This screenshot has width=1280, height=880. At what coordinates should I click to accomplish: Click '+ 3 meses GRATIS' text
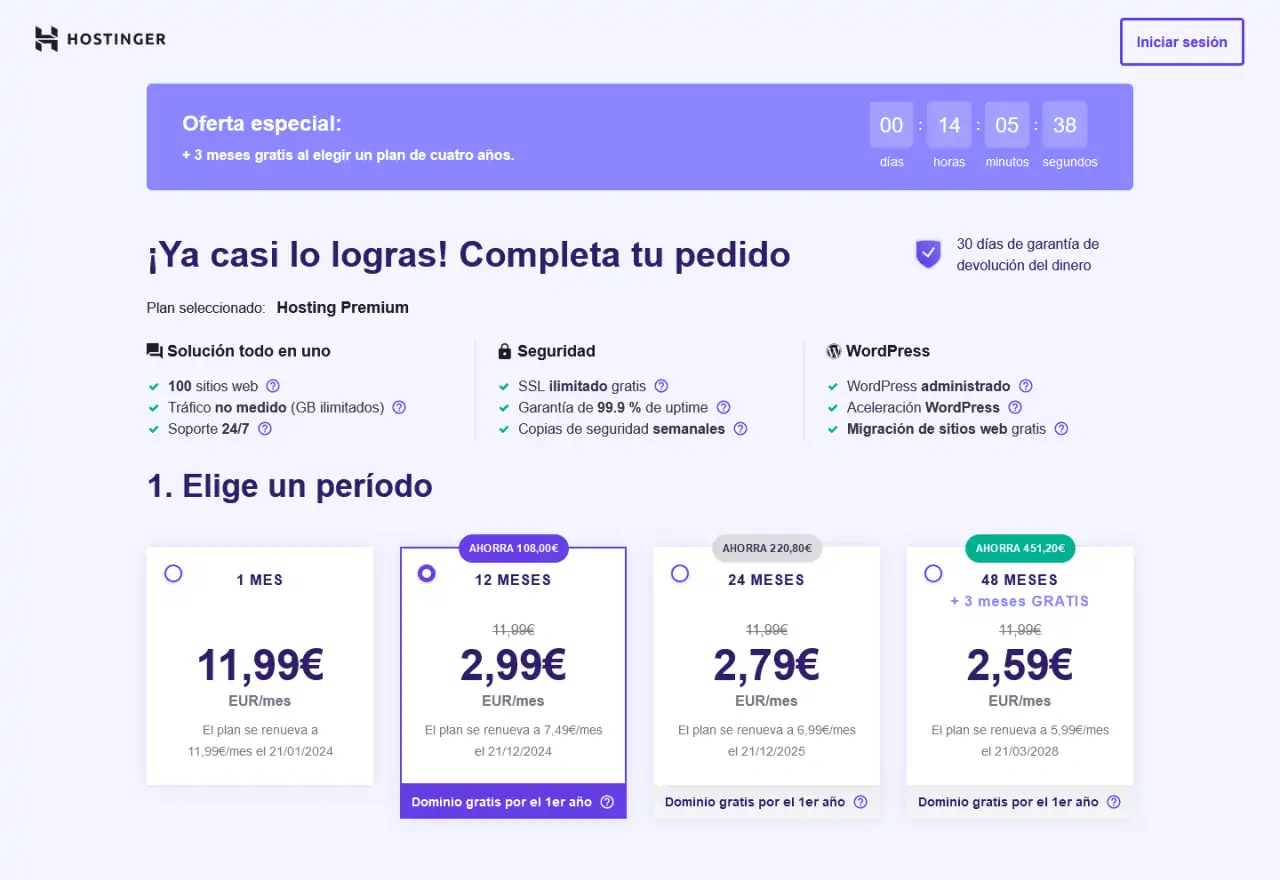[1020, 601]
